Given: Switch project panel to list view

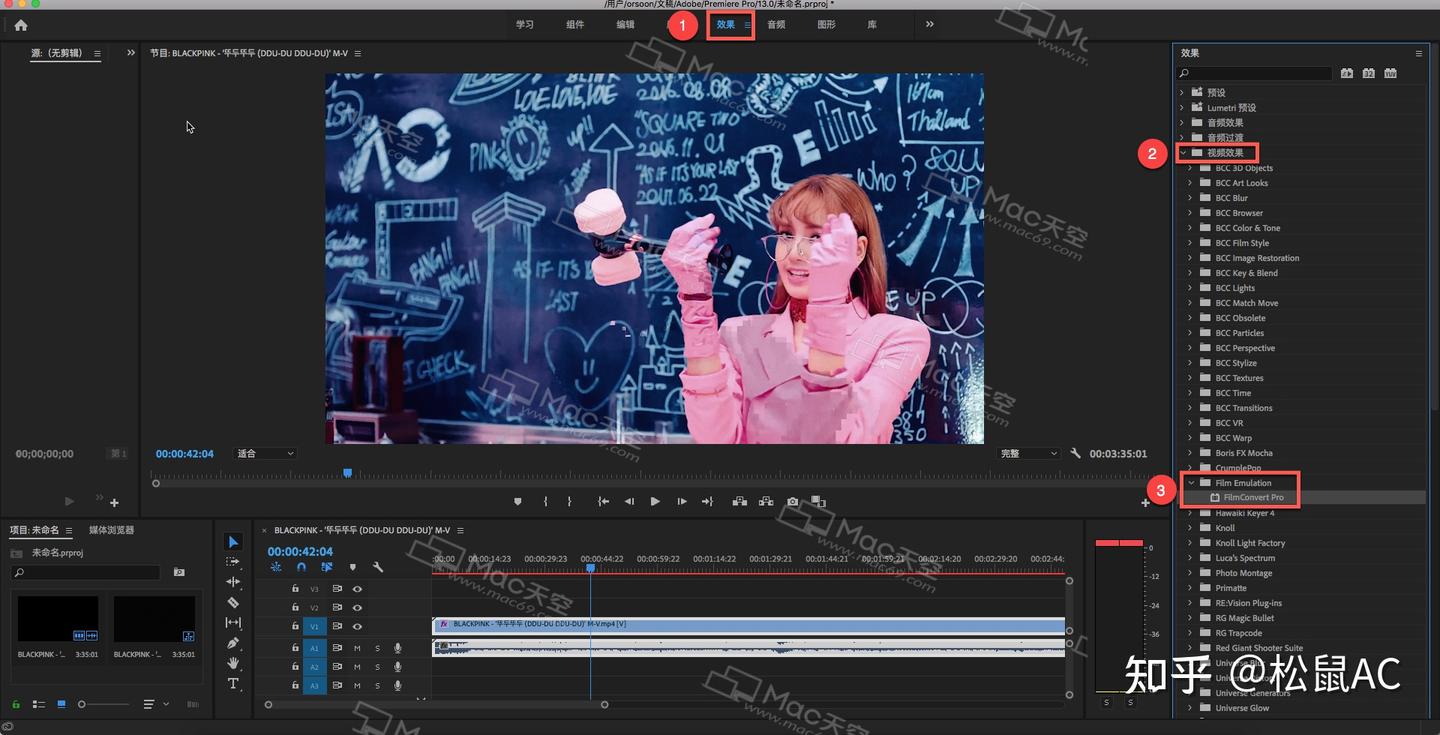Looking at the screenshot, I should point(38,704).
